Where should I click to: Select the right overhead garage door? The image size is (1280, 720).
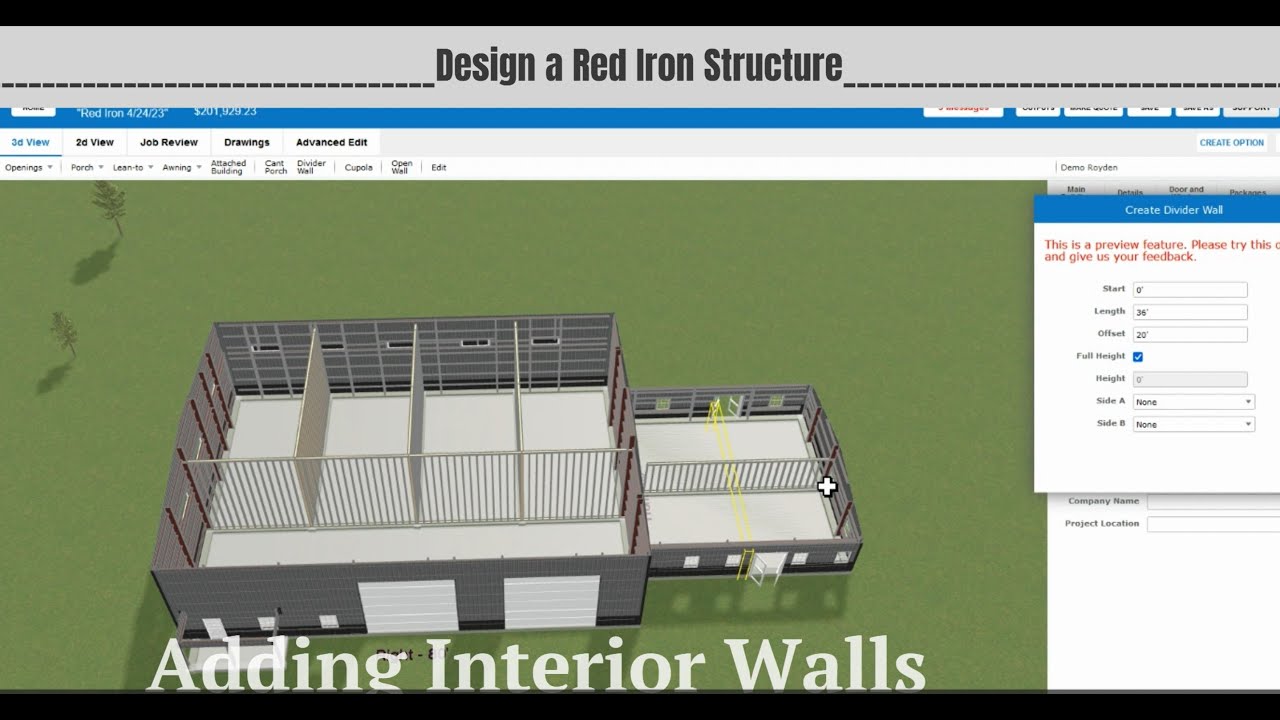click(x=552, y=603)
